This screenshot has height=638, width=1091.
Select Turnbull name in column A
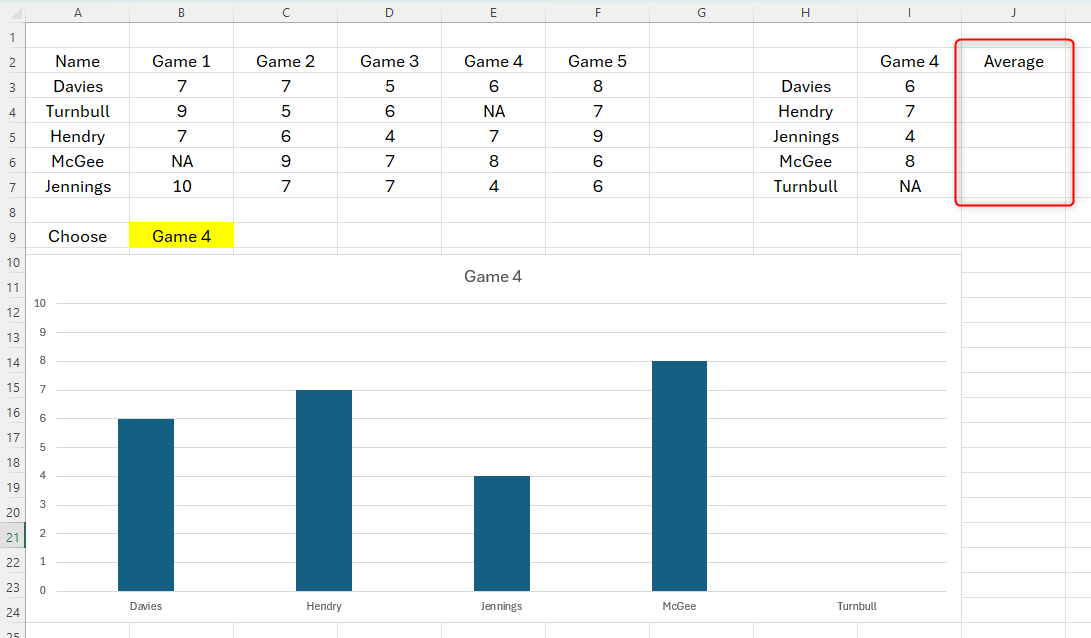[x=77, y=111]
